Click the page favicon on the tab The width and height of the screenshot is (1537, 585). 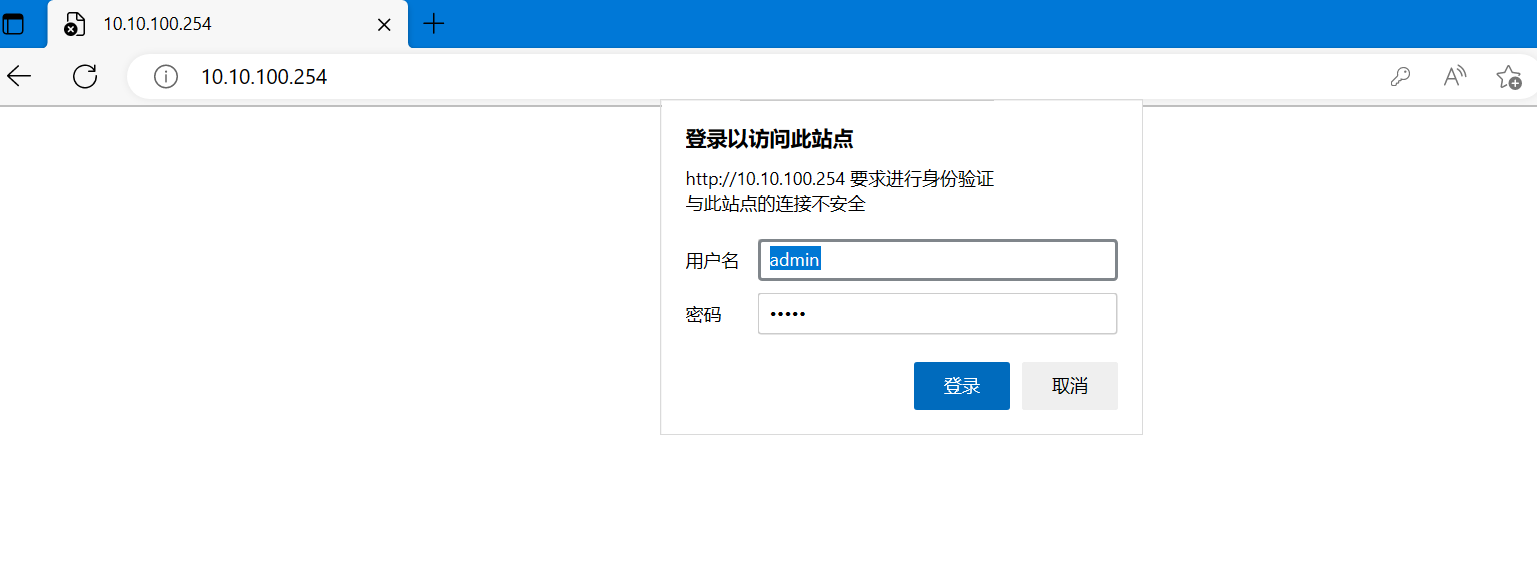coord(74,25)
